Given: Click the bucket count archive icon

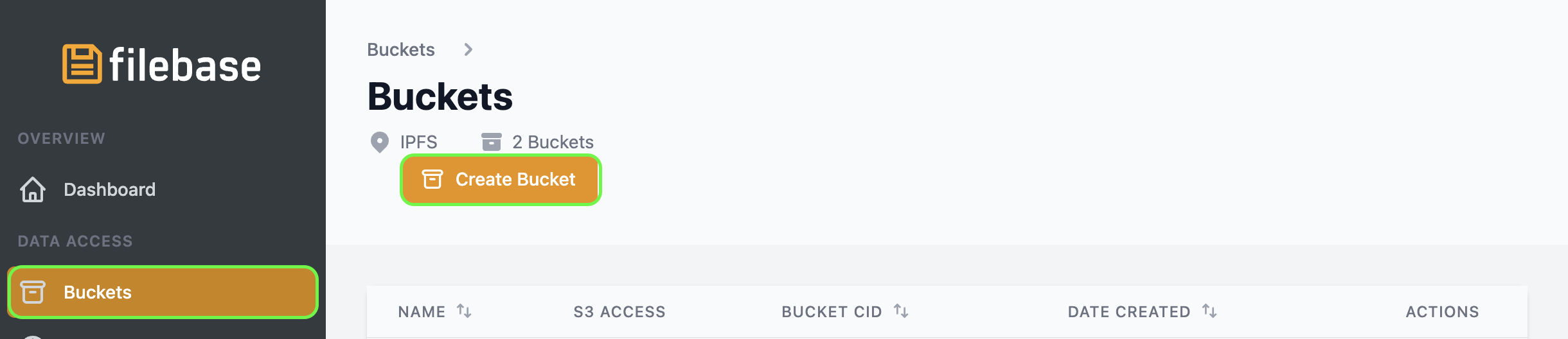Looking at the screenshot, I should (x=492, y=142).
